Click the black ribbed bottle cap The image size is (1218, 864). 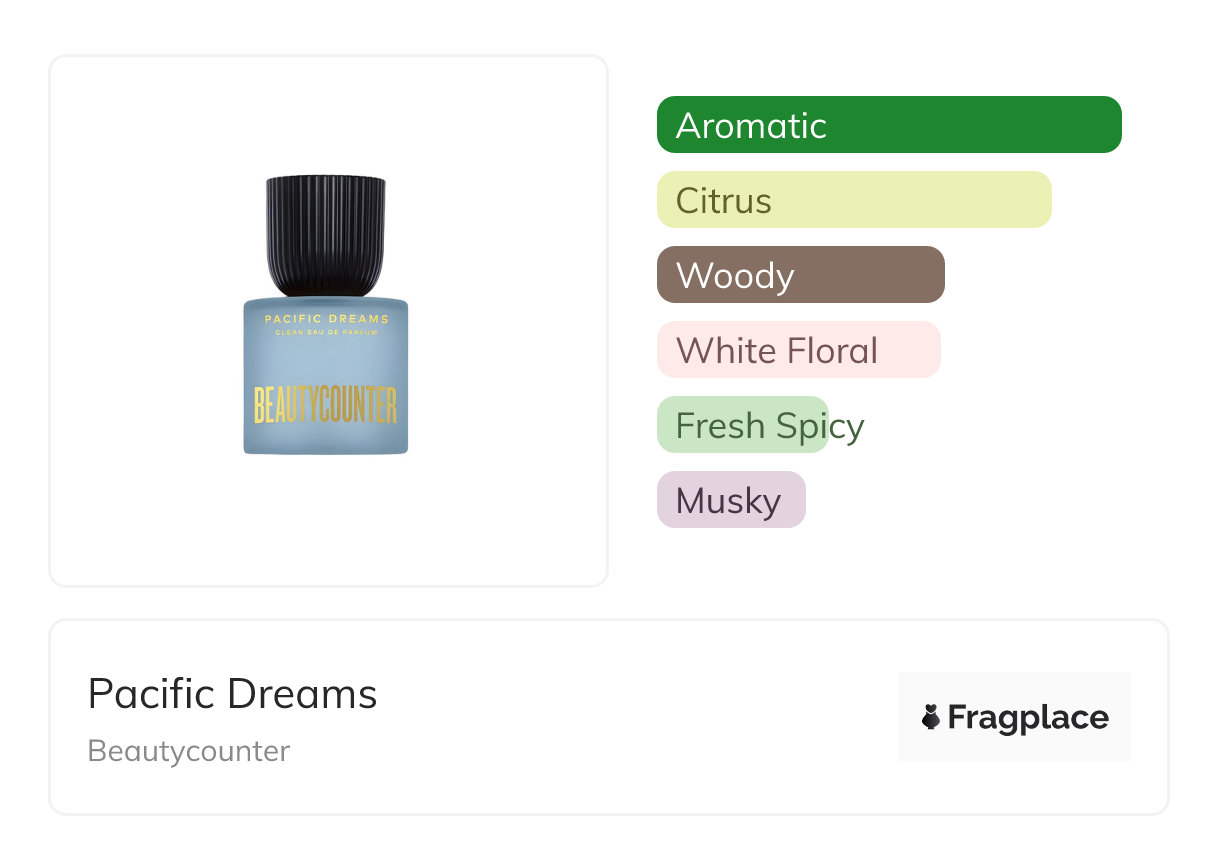point(326,235)
